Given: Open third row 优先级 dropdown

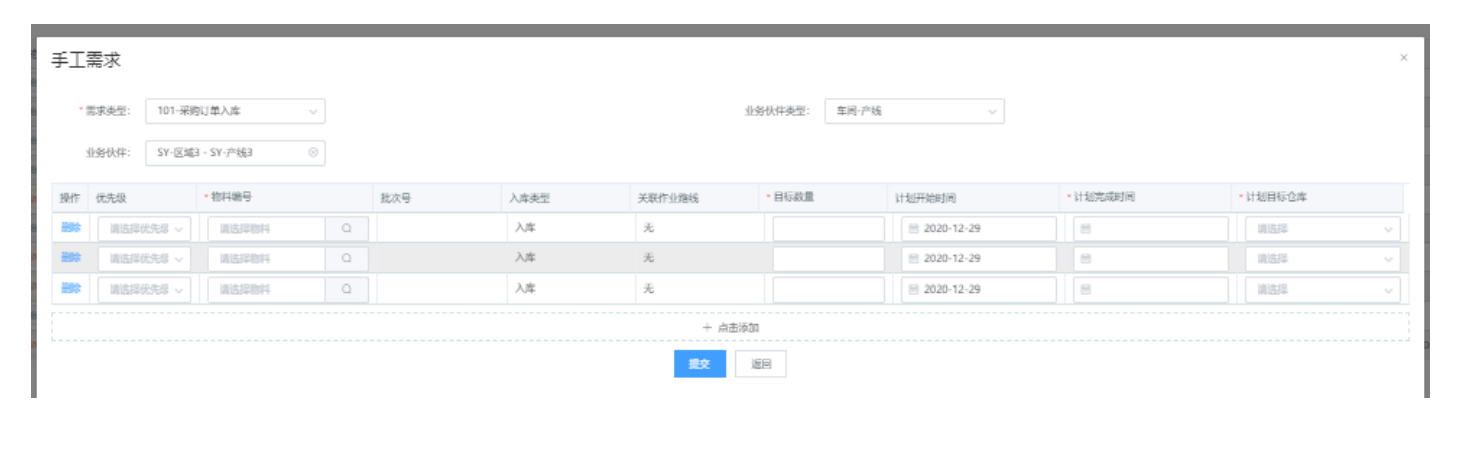Looking at the screenshot, I should (144, 289).
